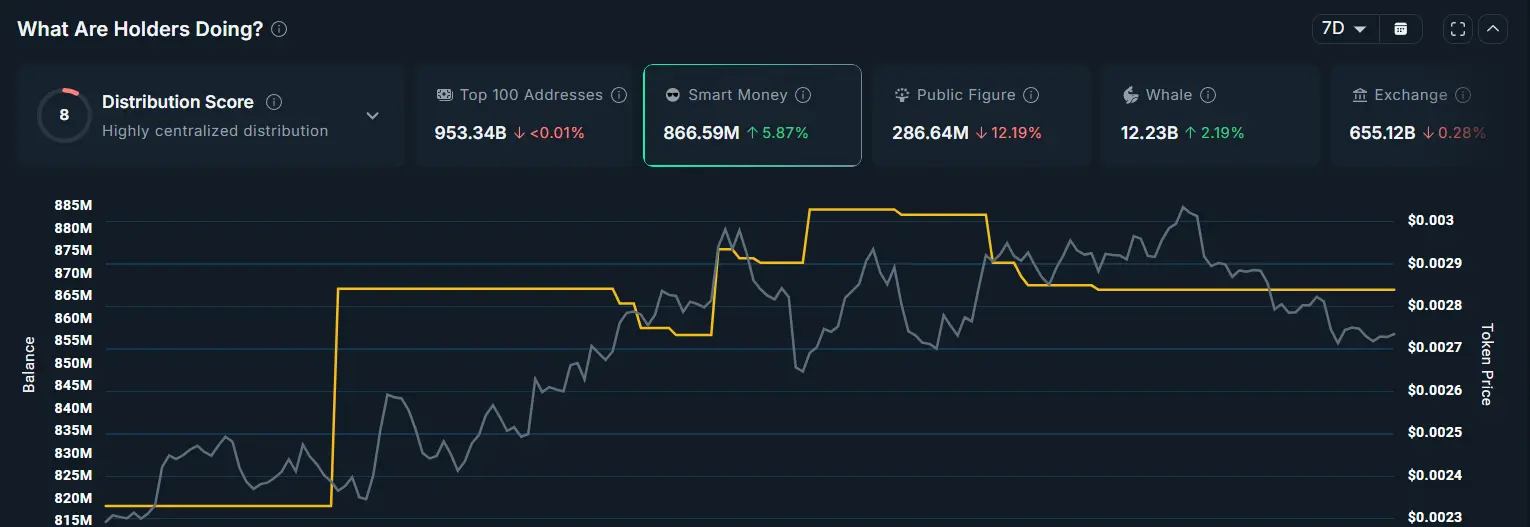Click Public Figure info icon
1530x527 pixels.
[1031, 95]
